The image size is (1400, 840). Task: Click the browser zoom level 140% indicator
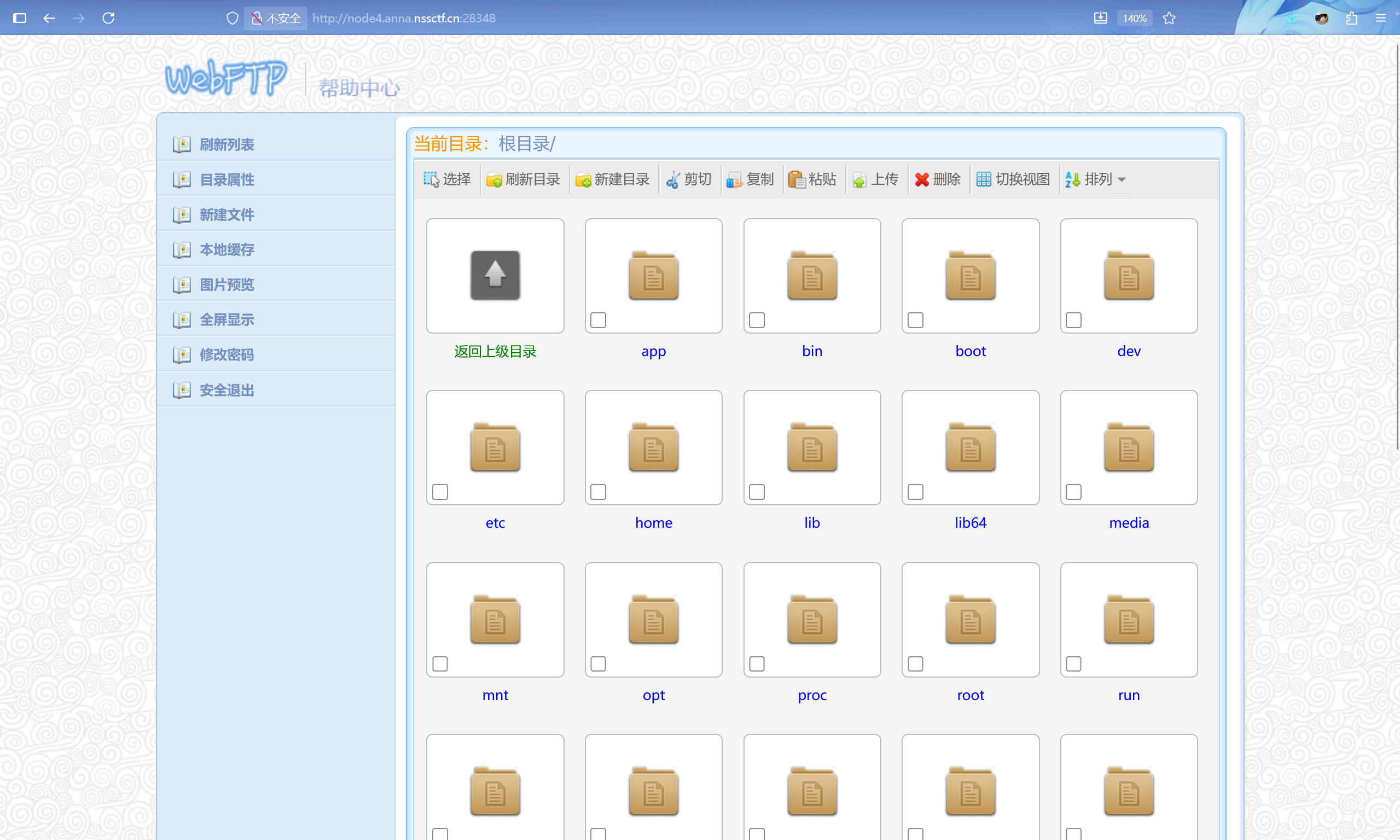[1135, 18]
